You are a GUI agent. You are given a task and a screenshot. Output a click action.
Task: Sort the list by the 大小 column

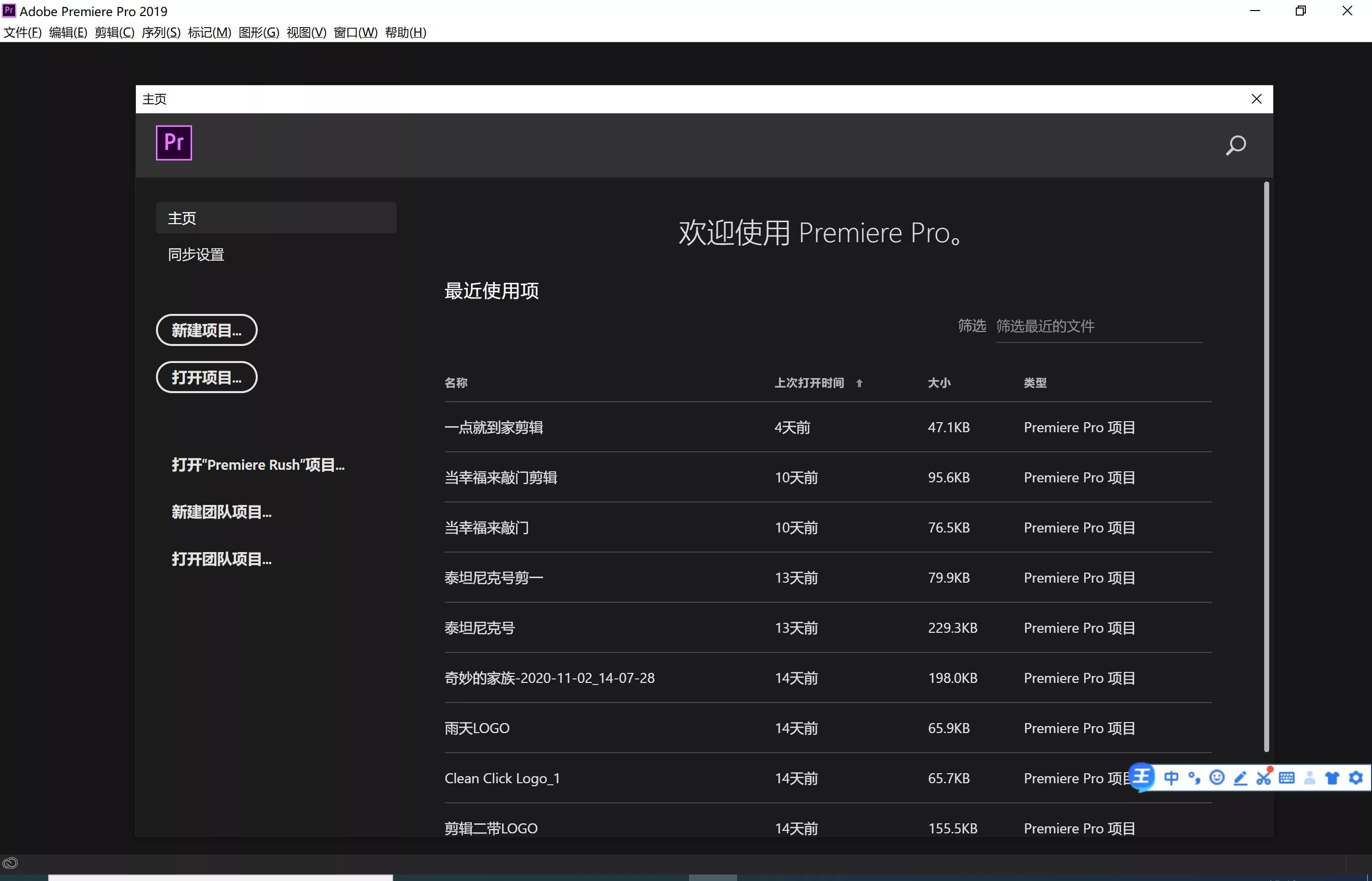click(939, 383)
